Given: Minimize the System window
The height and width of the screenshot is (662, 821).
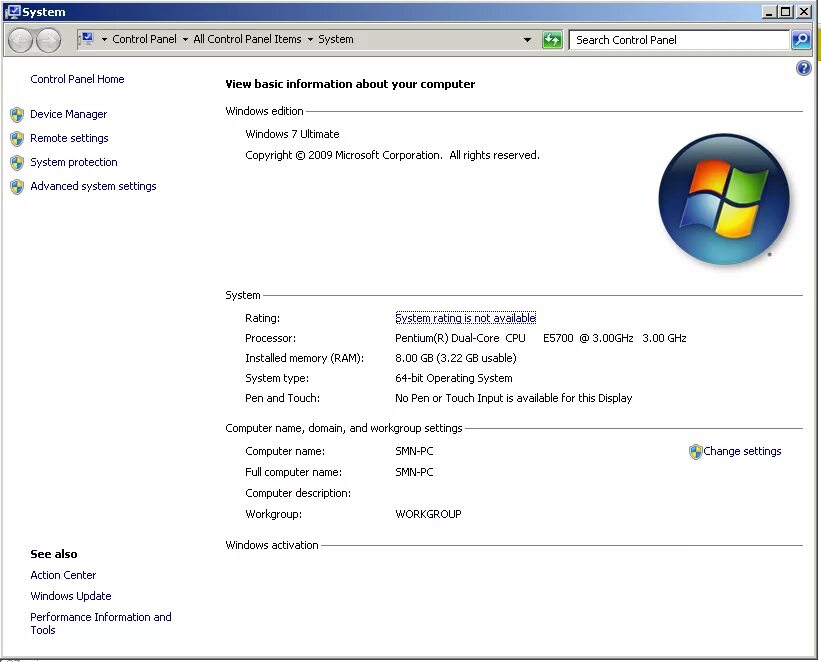Looking at the screenshot, I should [x=769, y=12].
